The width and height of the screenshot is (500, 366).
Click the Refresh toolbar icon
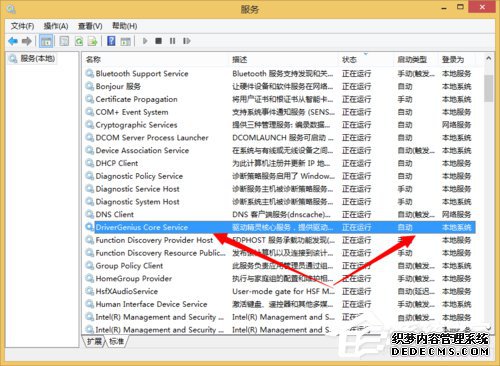(79, 41)
